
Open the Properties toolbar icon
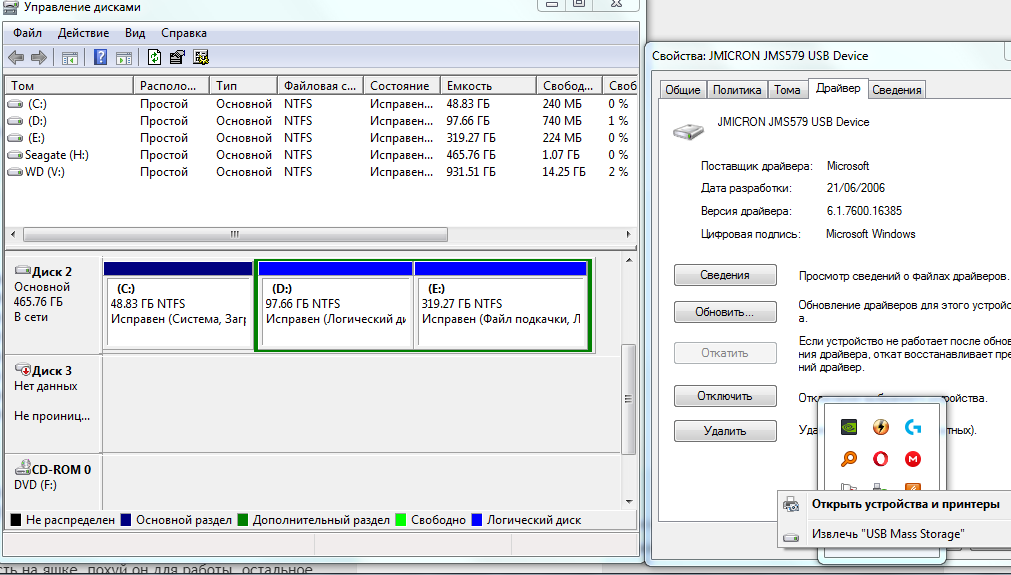(177, 57)
